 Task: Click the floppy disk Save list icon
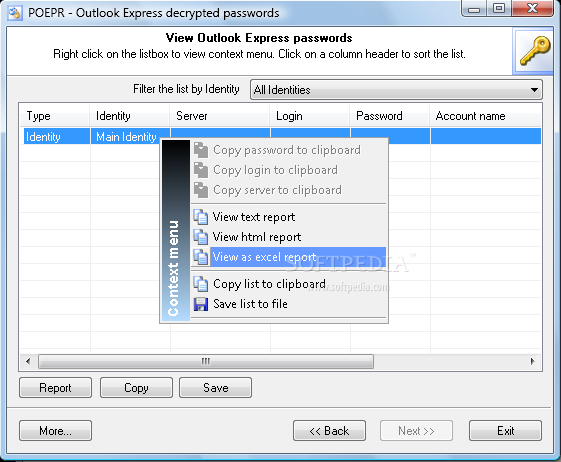201,304
